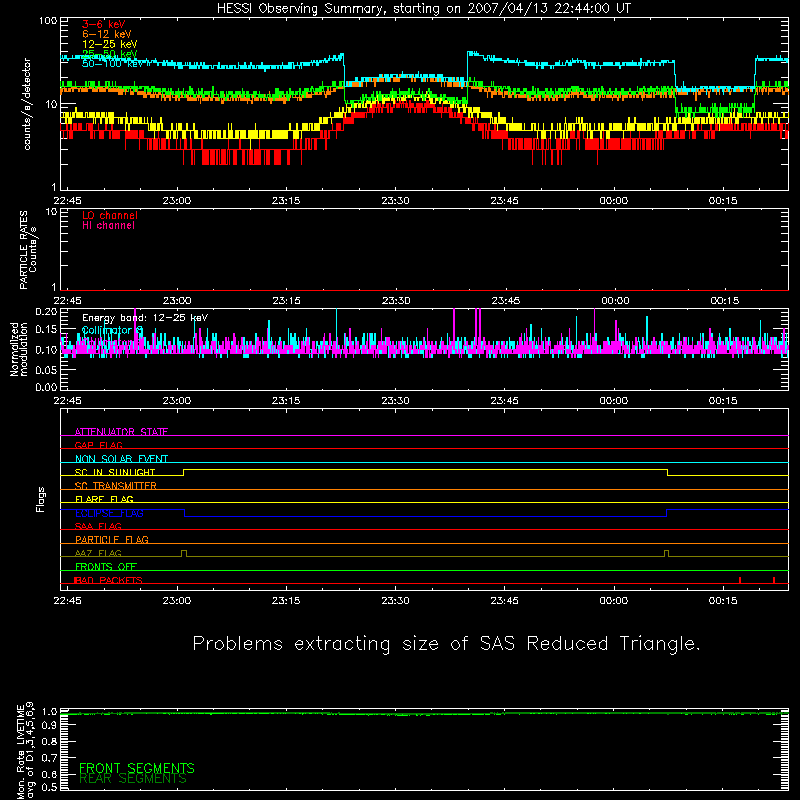Select the red 3-6 keV legend label
Image resolution: width=800 pixels, height=800 pixels.
[x=104, y=24]
